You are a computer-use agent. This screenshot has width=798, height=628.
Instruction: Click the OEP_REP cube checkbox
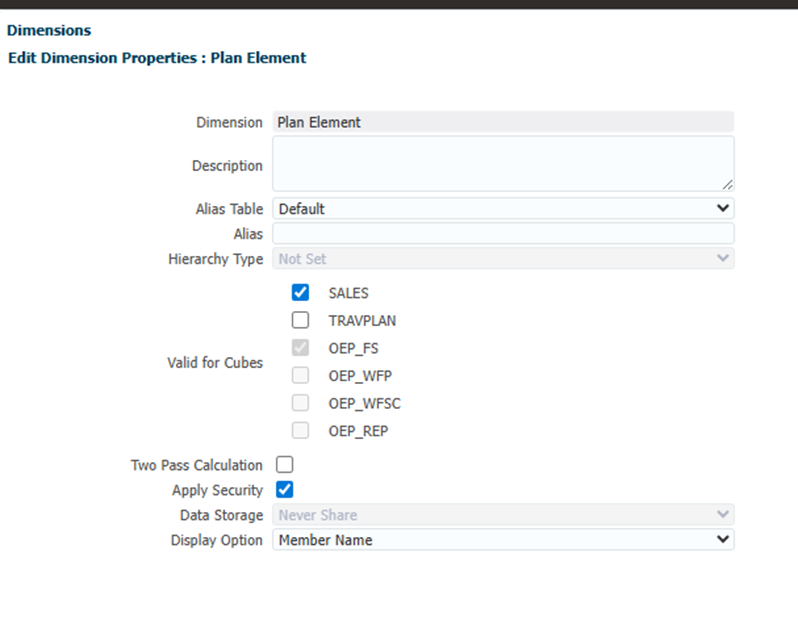coord(301,431)
